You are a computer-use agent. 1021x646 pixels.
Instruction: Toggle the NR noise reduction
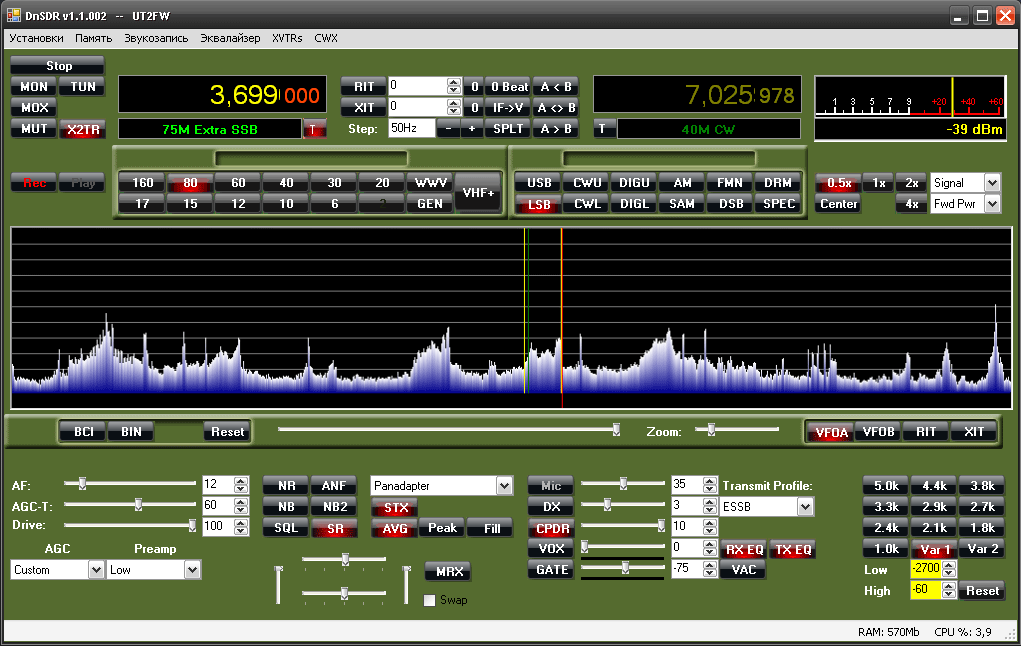(x=284, y=485)
